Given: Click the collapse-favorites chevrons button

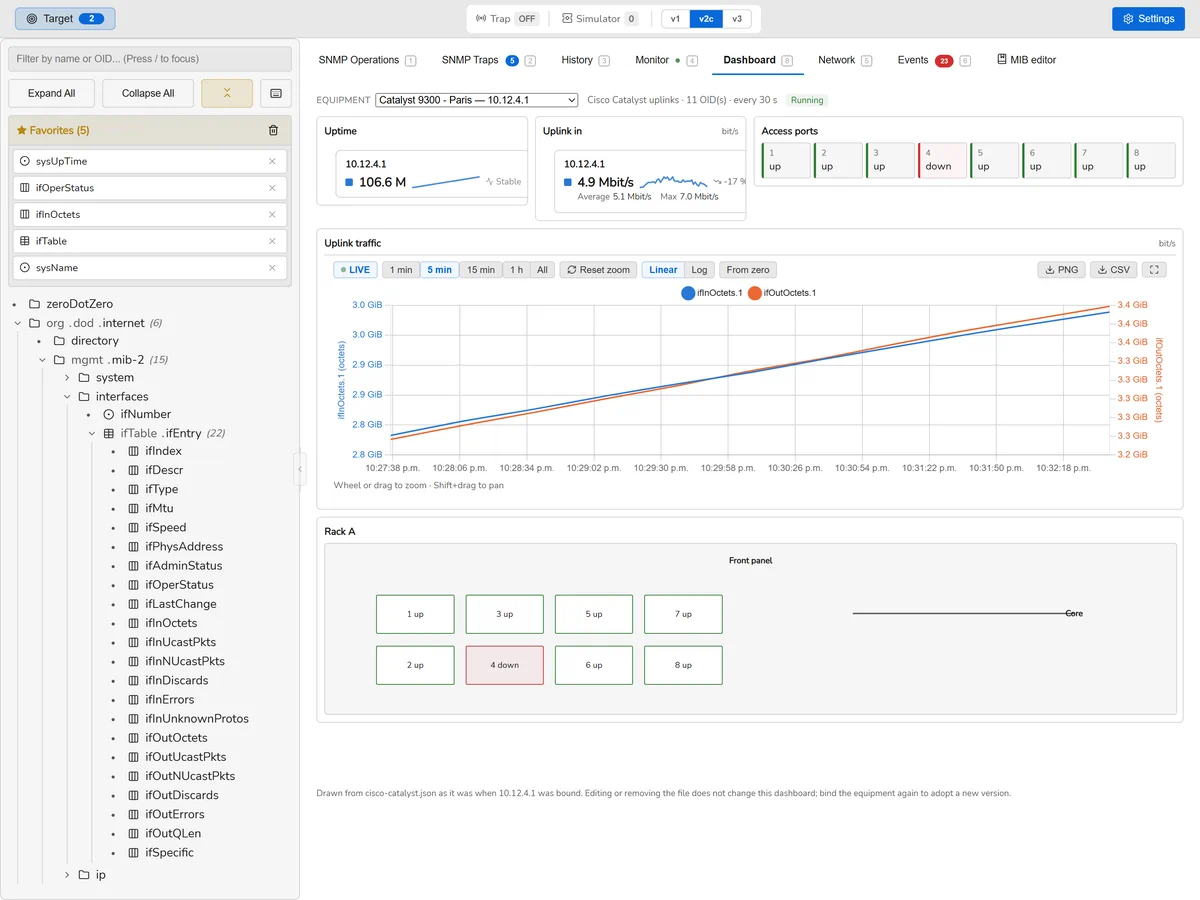Looking at the screenshot, I should coord(227,93).
